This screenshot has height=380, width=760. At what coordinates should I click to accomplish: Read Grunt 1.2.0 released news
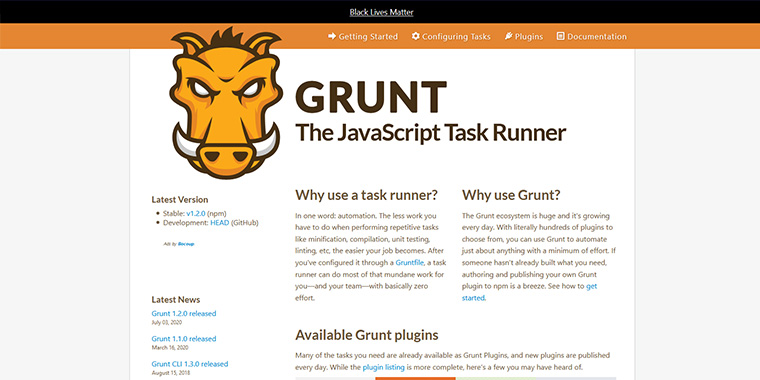[x=184, y=314]
